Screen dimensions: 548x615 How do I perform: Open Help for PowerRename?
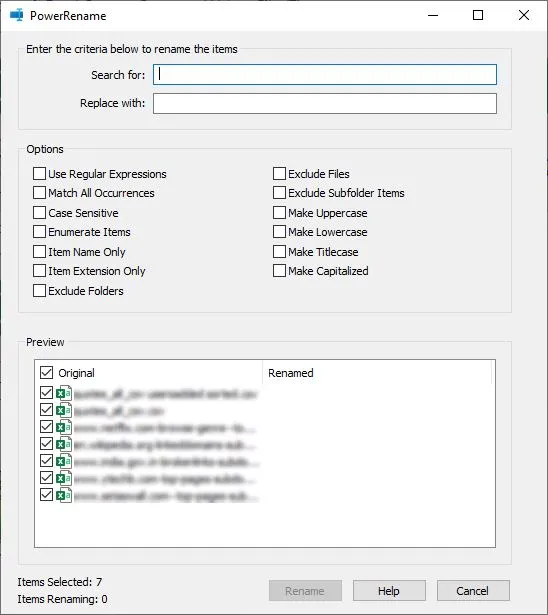(x=389, y=591)
